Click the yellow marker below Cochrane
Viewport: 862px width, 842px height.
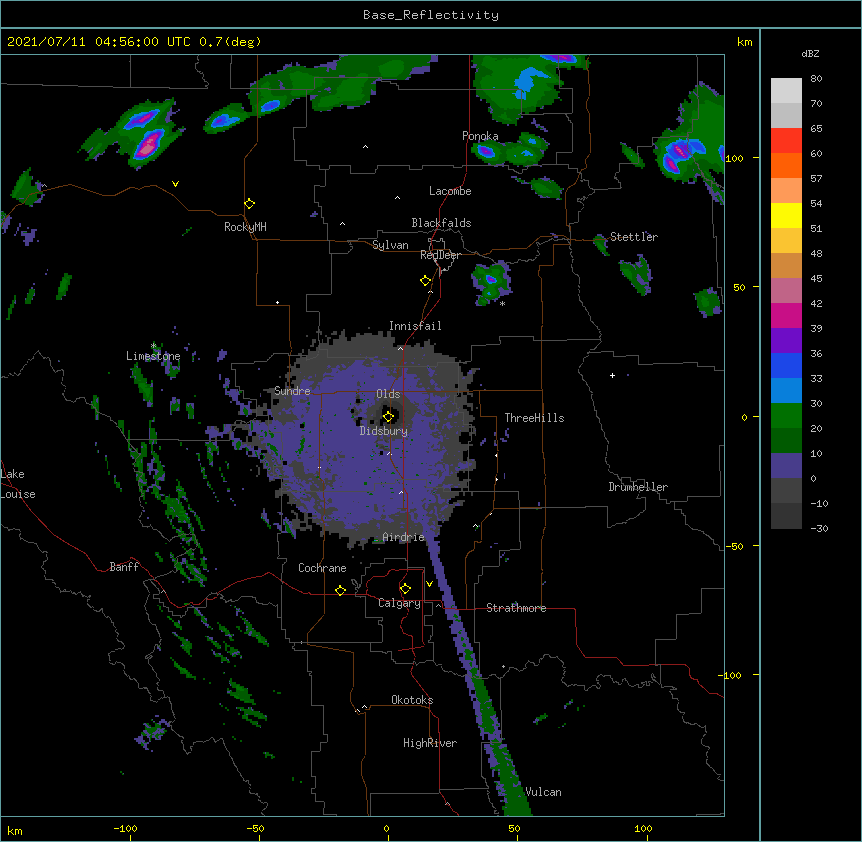(x=340, y=590)
